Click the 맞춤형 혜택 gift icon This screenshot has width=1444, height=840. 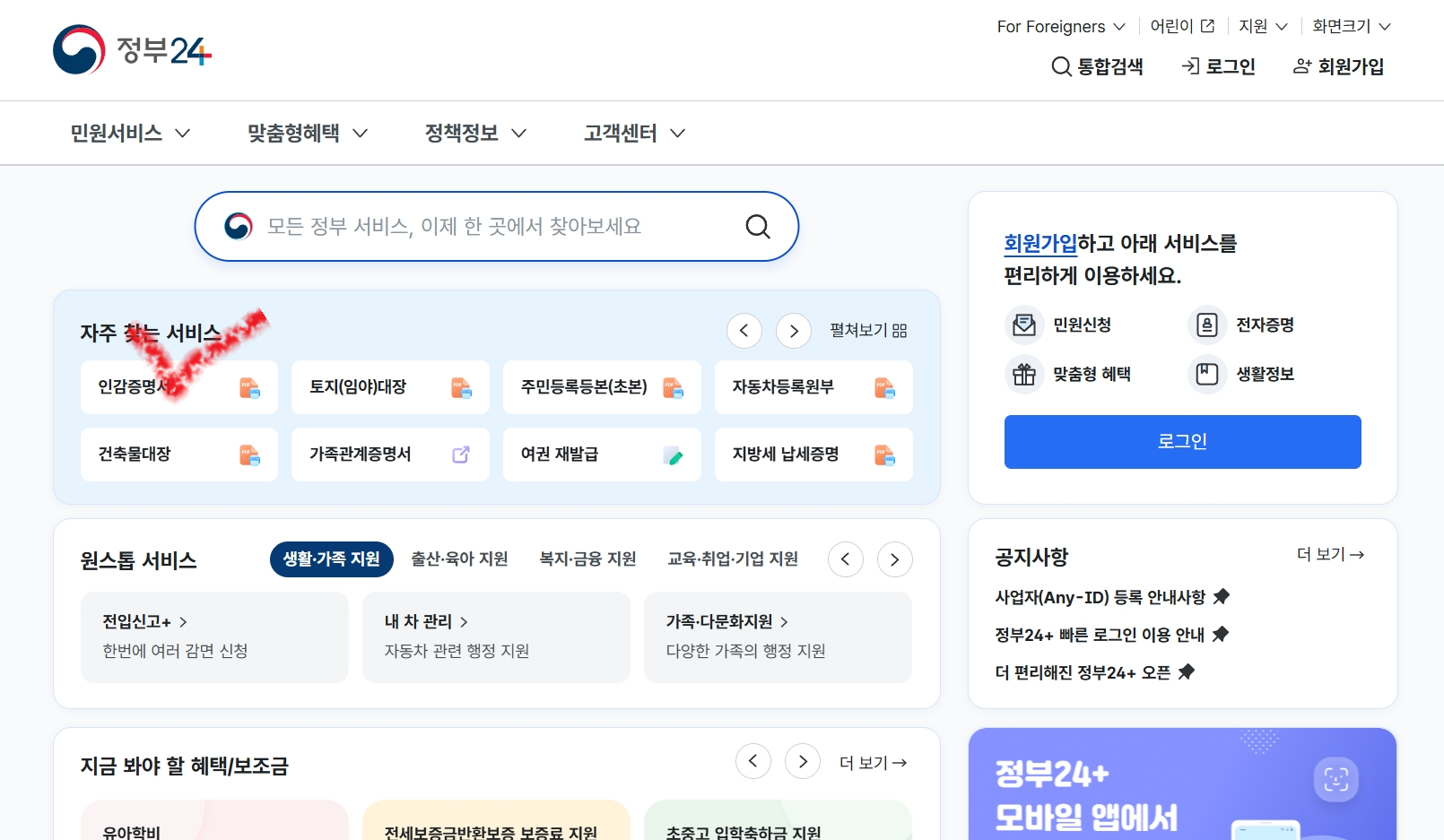click(x=1024, y=374)
